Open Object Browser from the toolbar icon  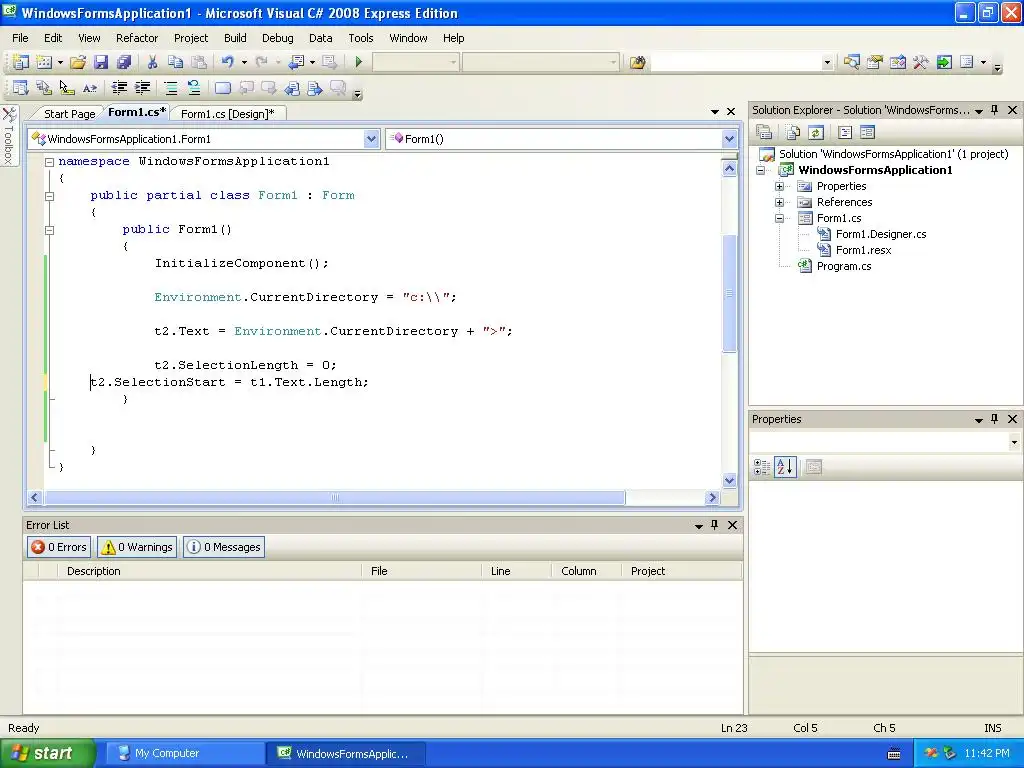point(898,62)
